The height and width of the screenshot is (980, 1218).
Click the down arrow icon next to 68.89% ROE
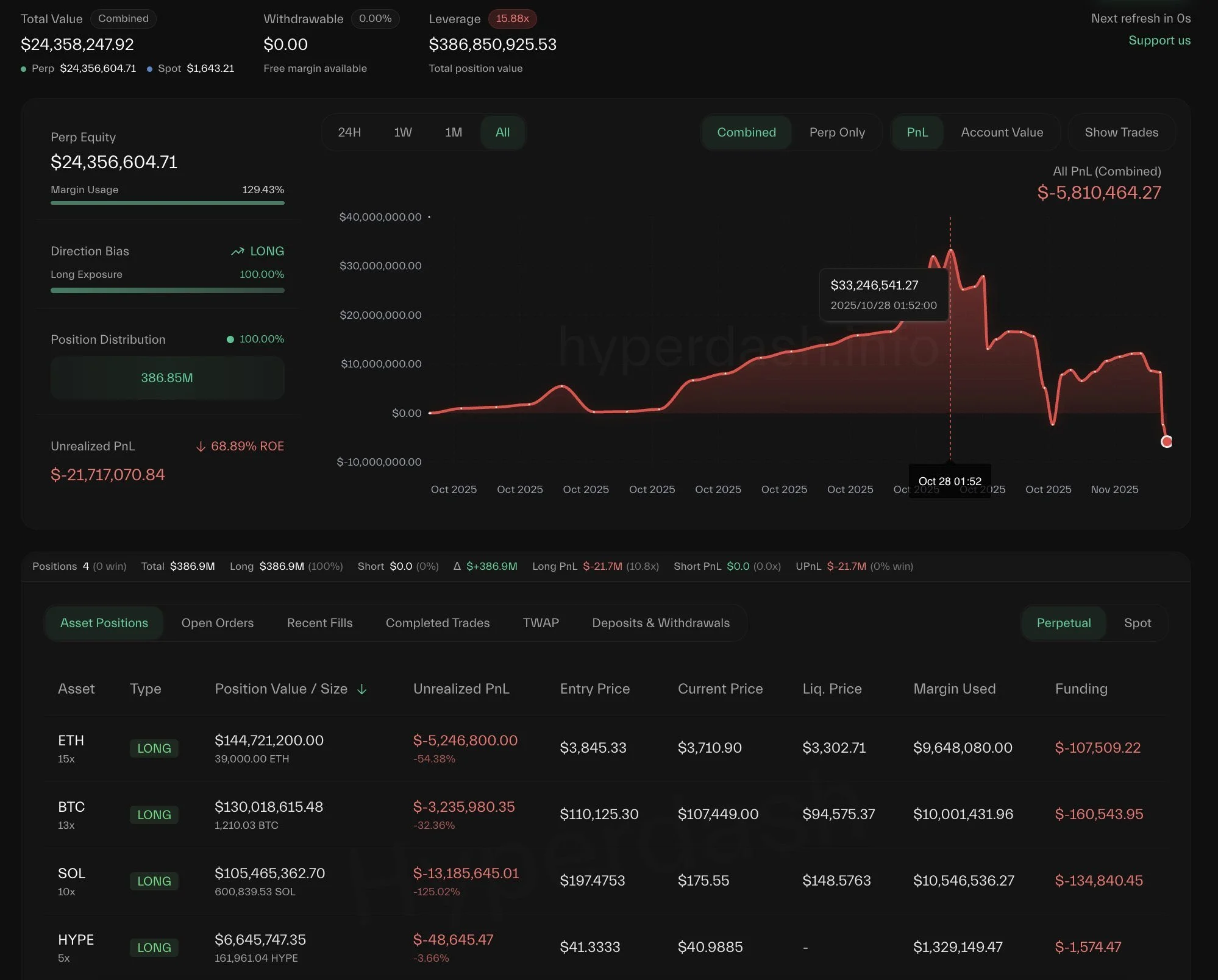pyautogui.click(x=201, y=447)
